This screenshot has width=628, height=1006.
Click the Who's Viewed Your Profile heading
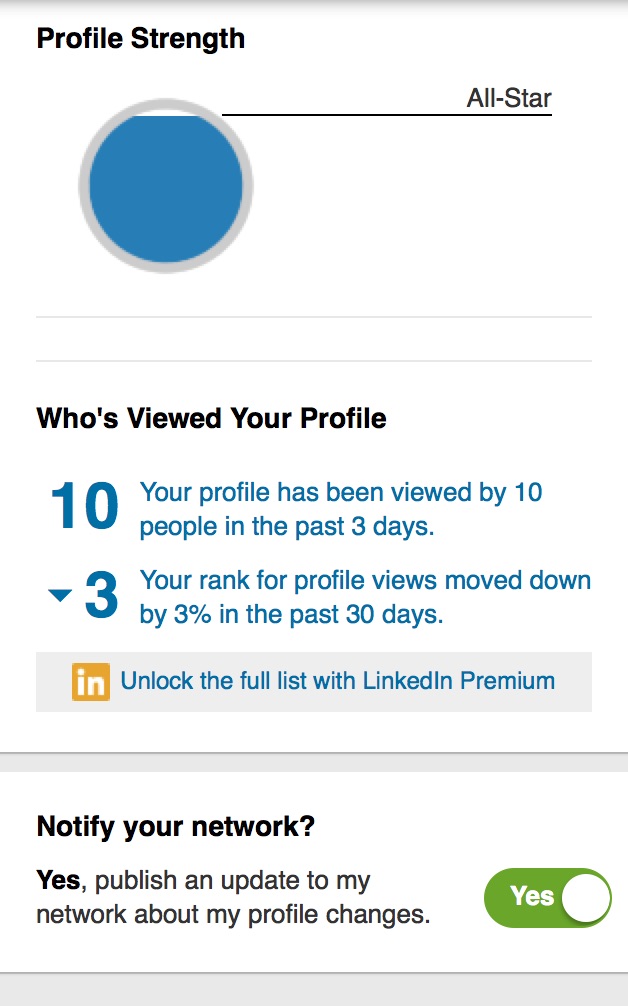(212, 418)
